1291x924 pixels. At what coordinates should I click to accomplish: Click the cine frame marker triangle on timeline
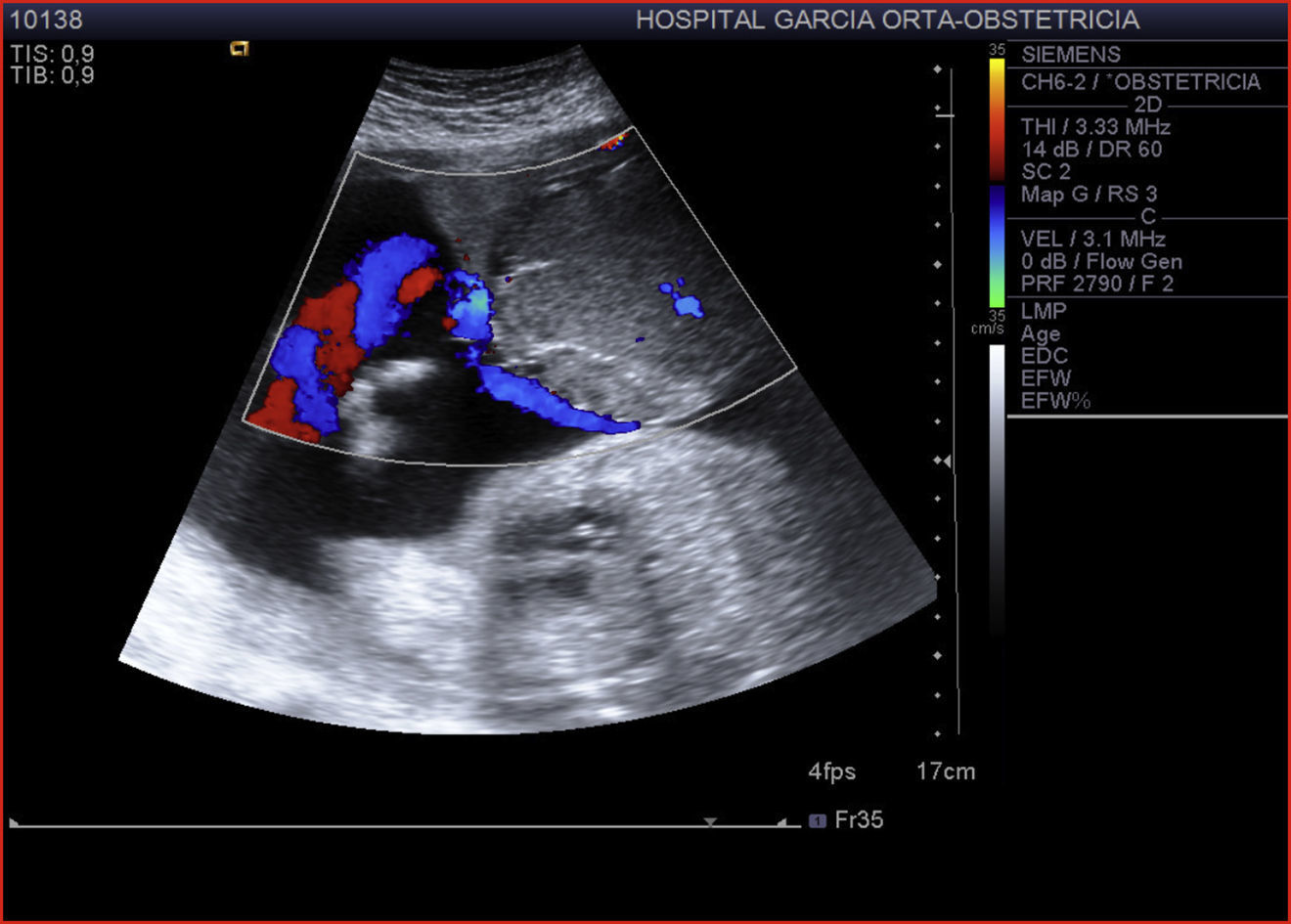(711, 822)
